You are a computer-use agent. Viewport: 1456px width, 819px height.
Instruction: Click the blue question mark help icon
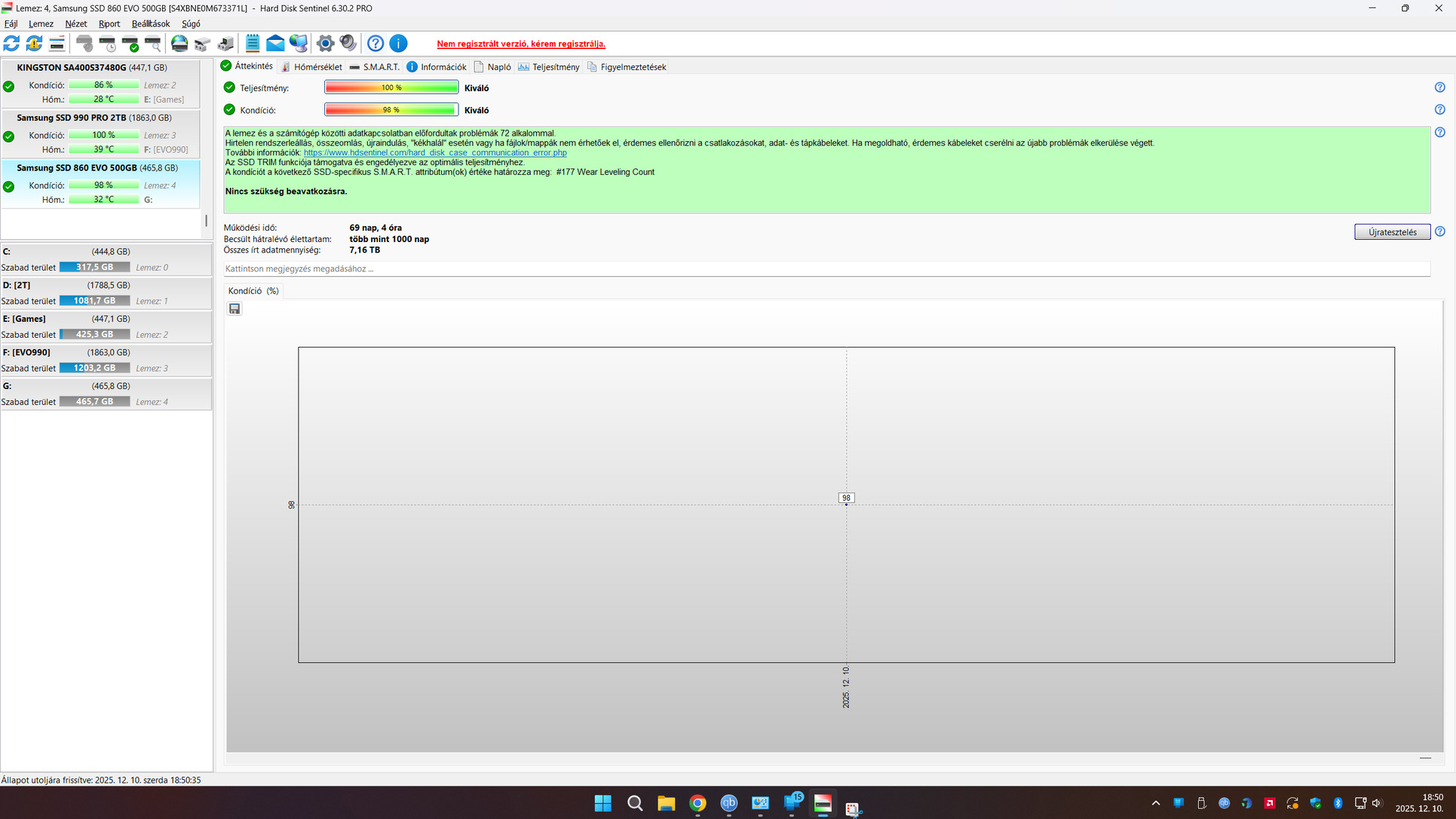pos(375,44)
